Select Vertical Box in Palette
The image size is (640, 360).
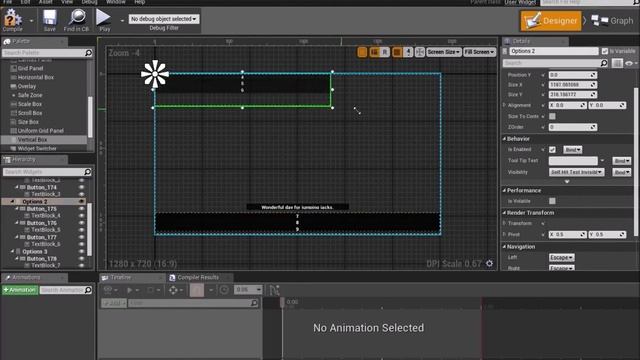(x=32, y=140)
